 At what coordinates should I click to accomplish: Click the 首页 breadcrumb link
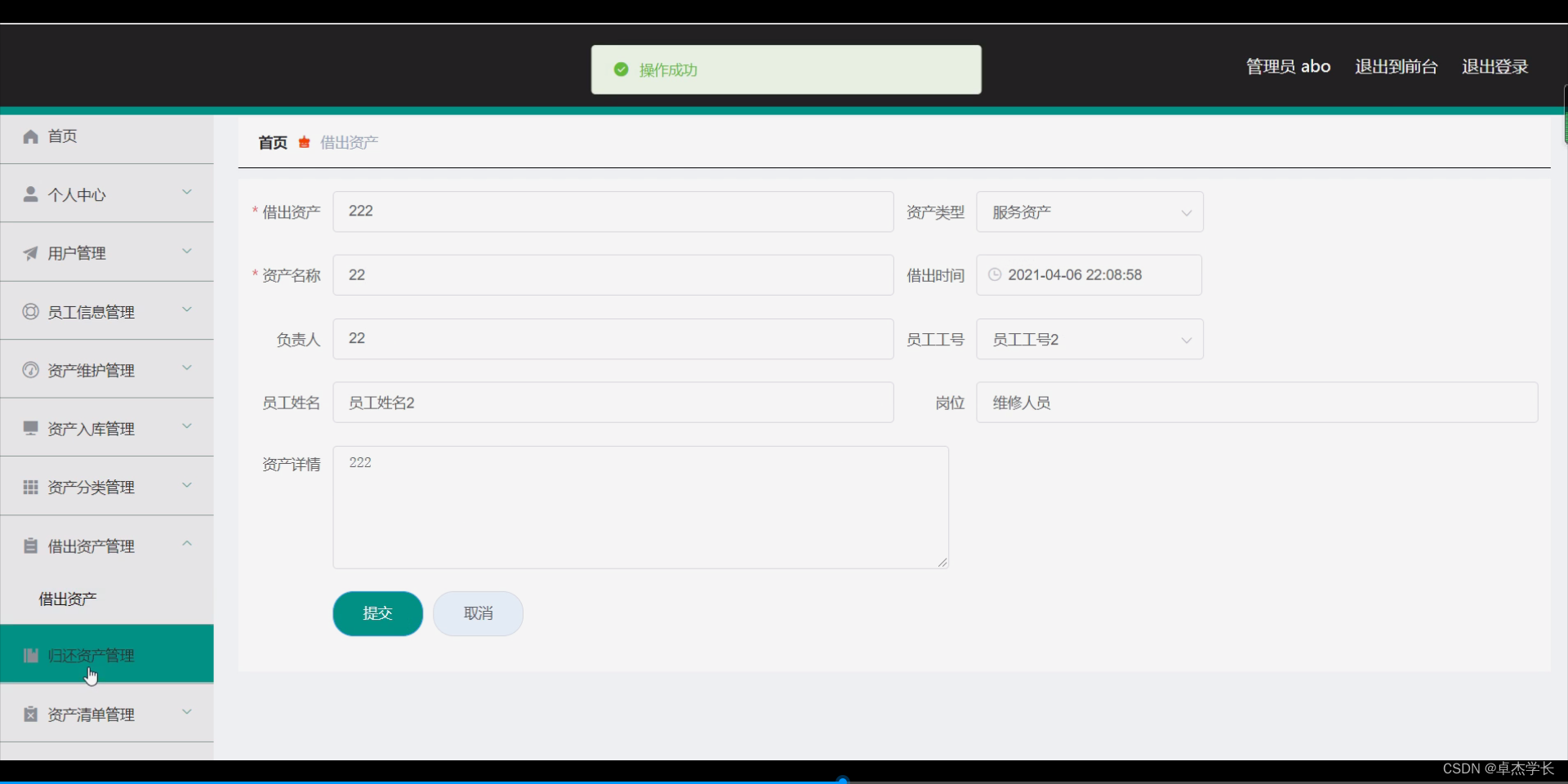pos(273,142)
